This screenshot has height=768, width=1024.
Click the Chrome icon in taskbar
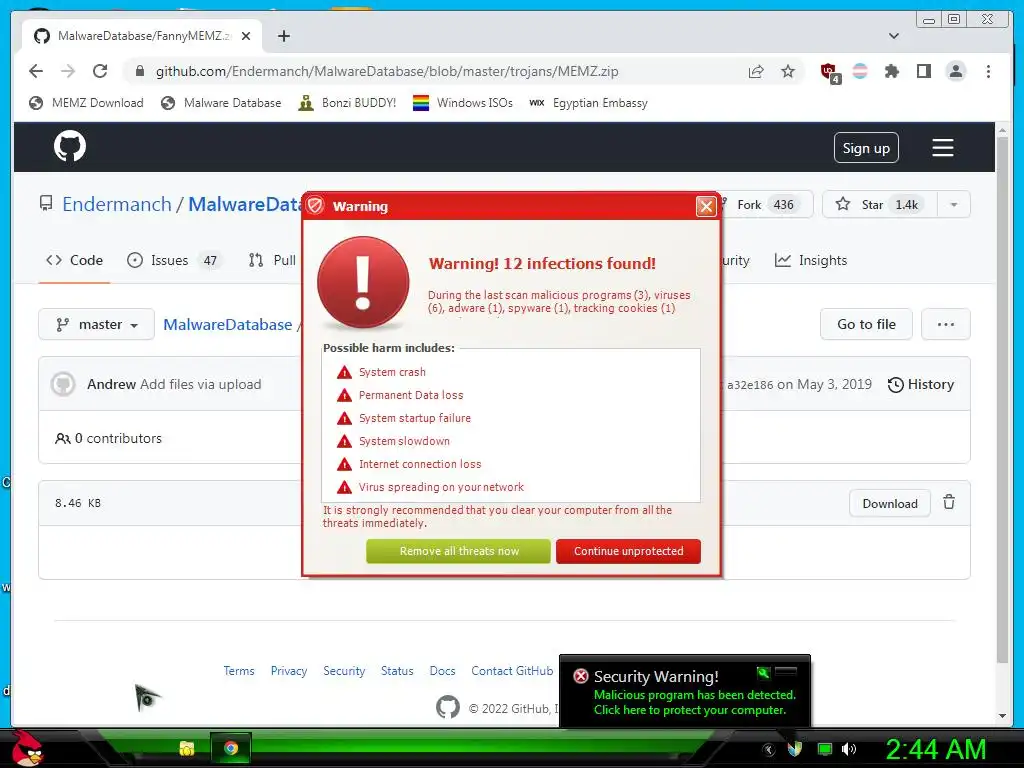pos(231,748)
